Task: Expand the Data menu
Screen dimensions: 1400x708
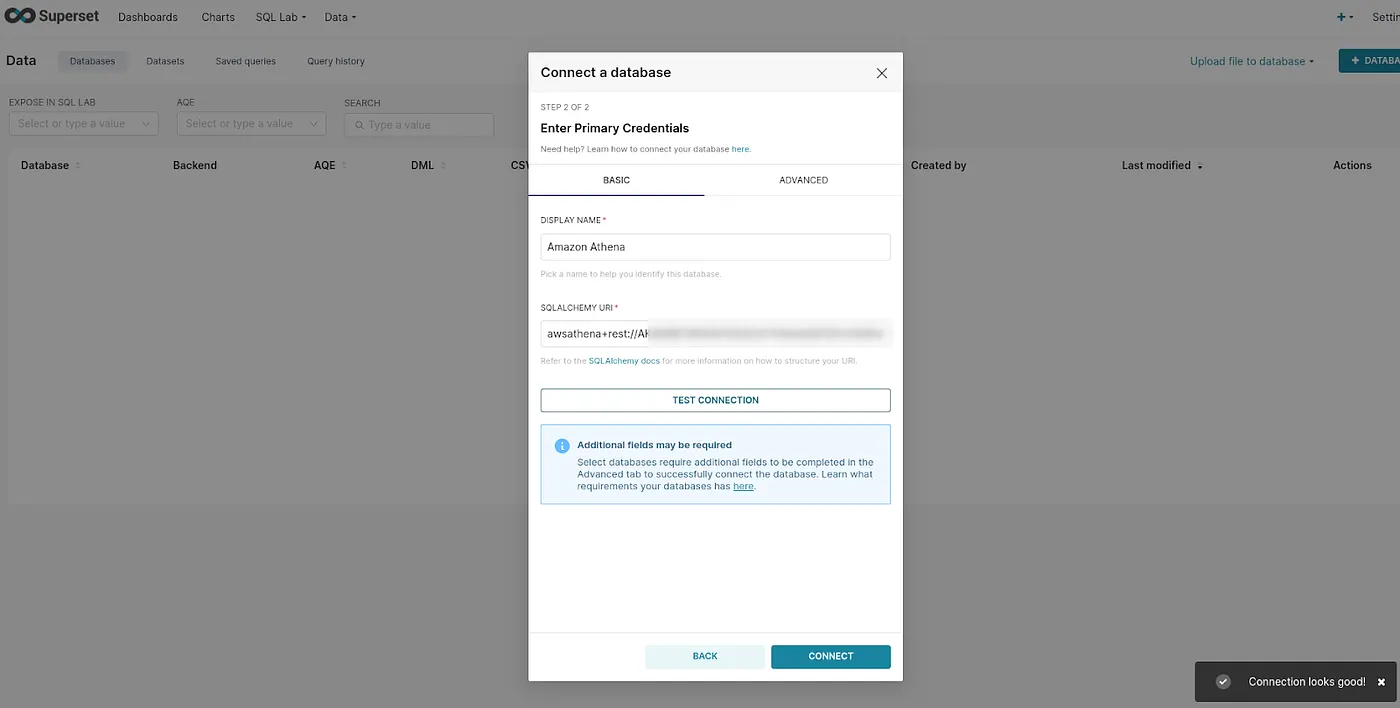Action: [x=340, y=17]
